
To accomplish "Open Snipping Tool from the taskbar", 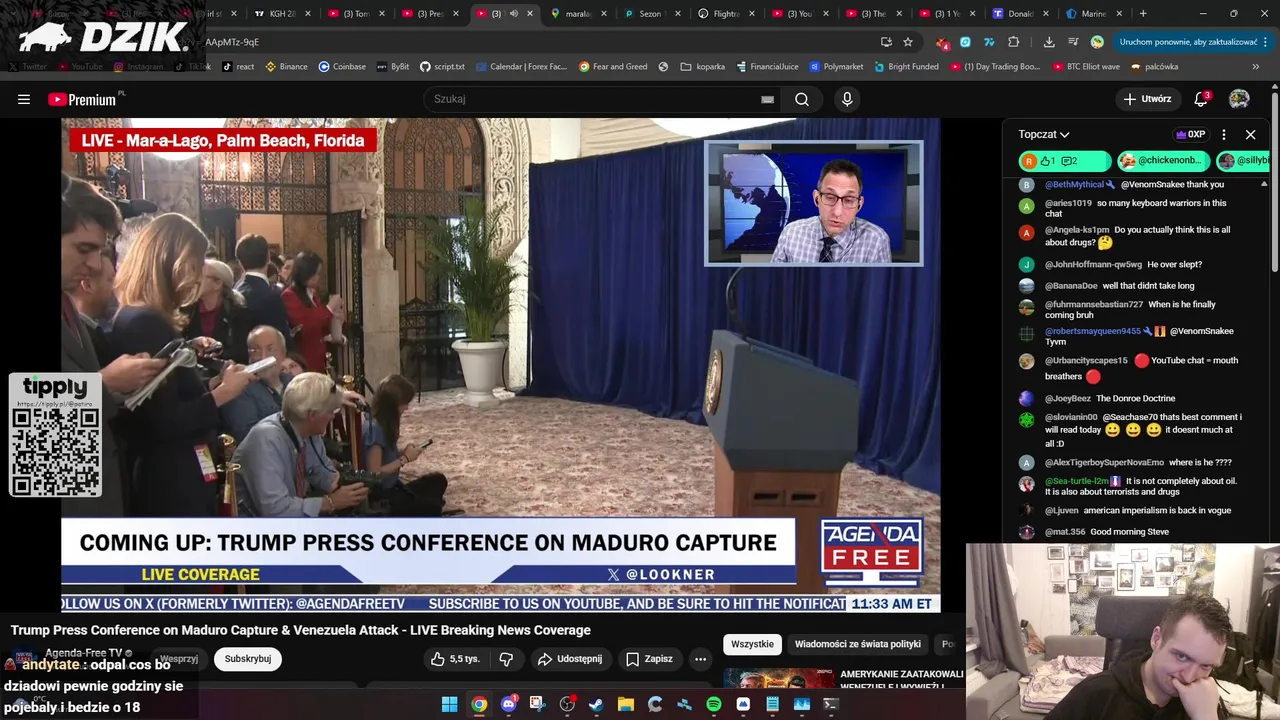I will pos(537,704).
